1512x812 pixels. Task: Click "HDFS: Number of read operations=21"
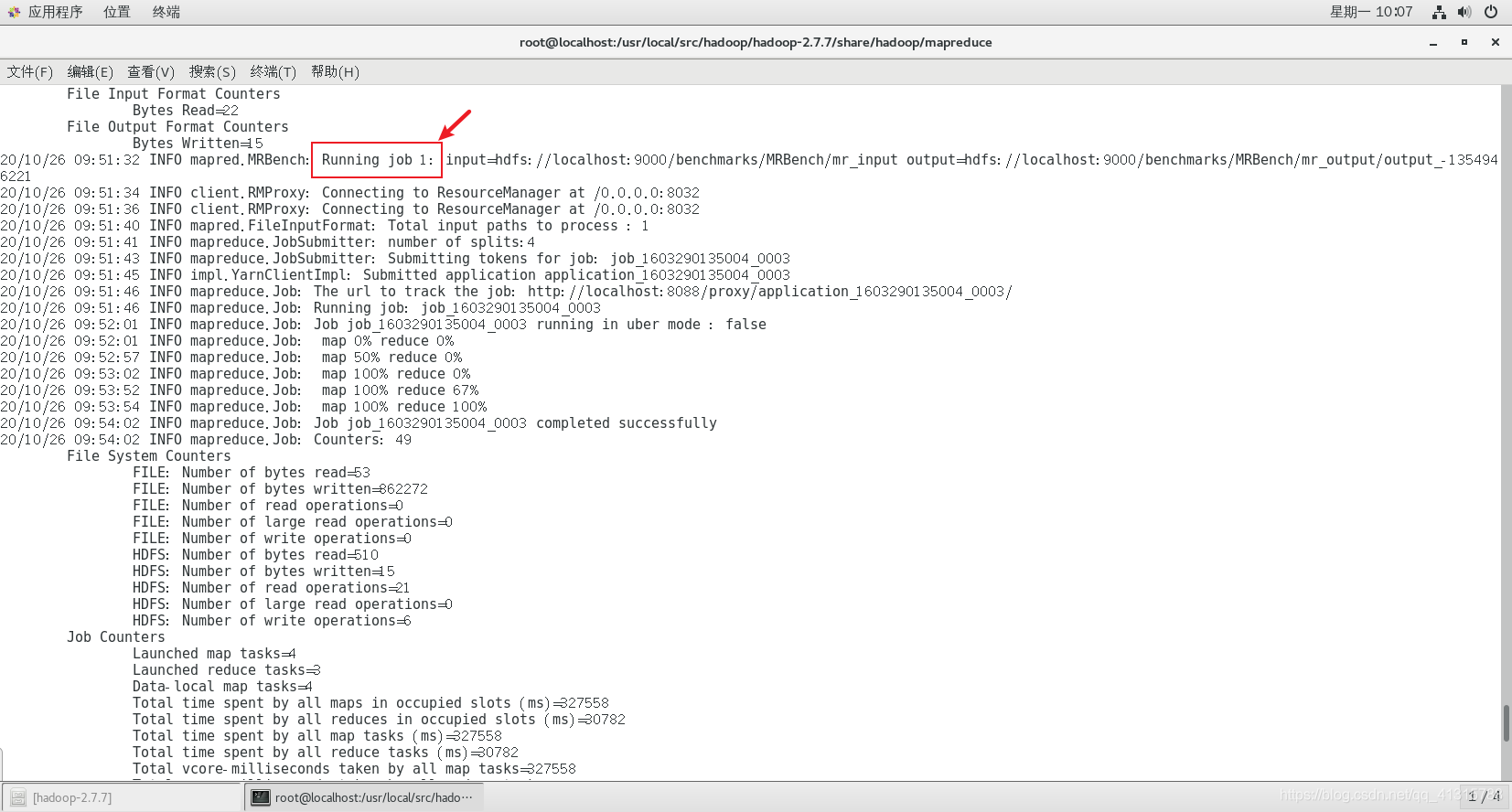[272, 588]
